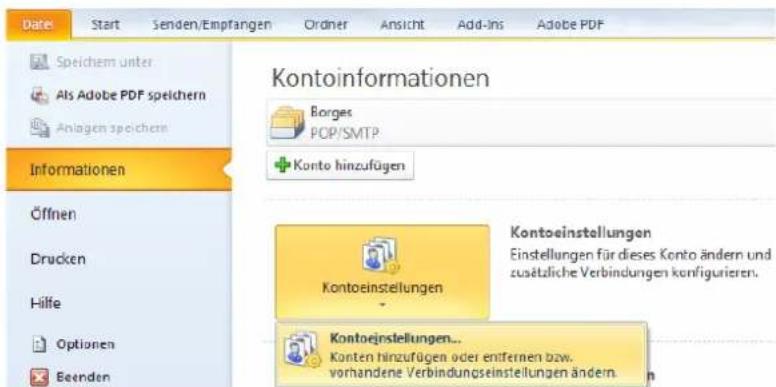Click the Kontoinformationen heading
The height and width of the screenshot is (387, 776).
click(x=380, y=78)
